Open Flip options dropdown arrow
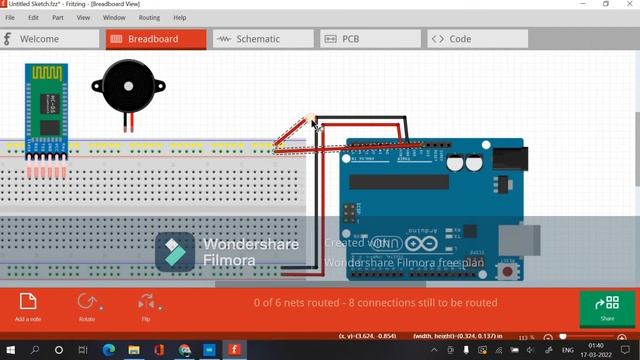The width and height of the screenshot is (640, 360). click(x=160, y=308)
